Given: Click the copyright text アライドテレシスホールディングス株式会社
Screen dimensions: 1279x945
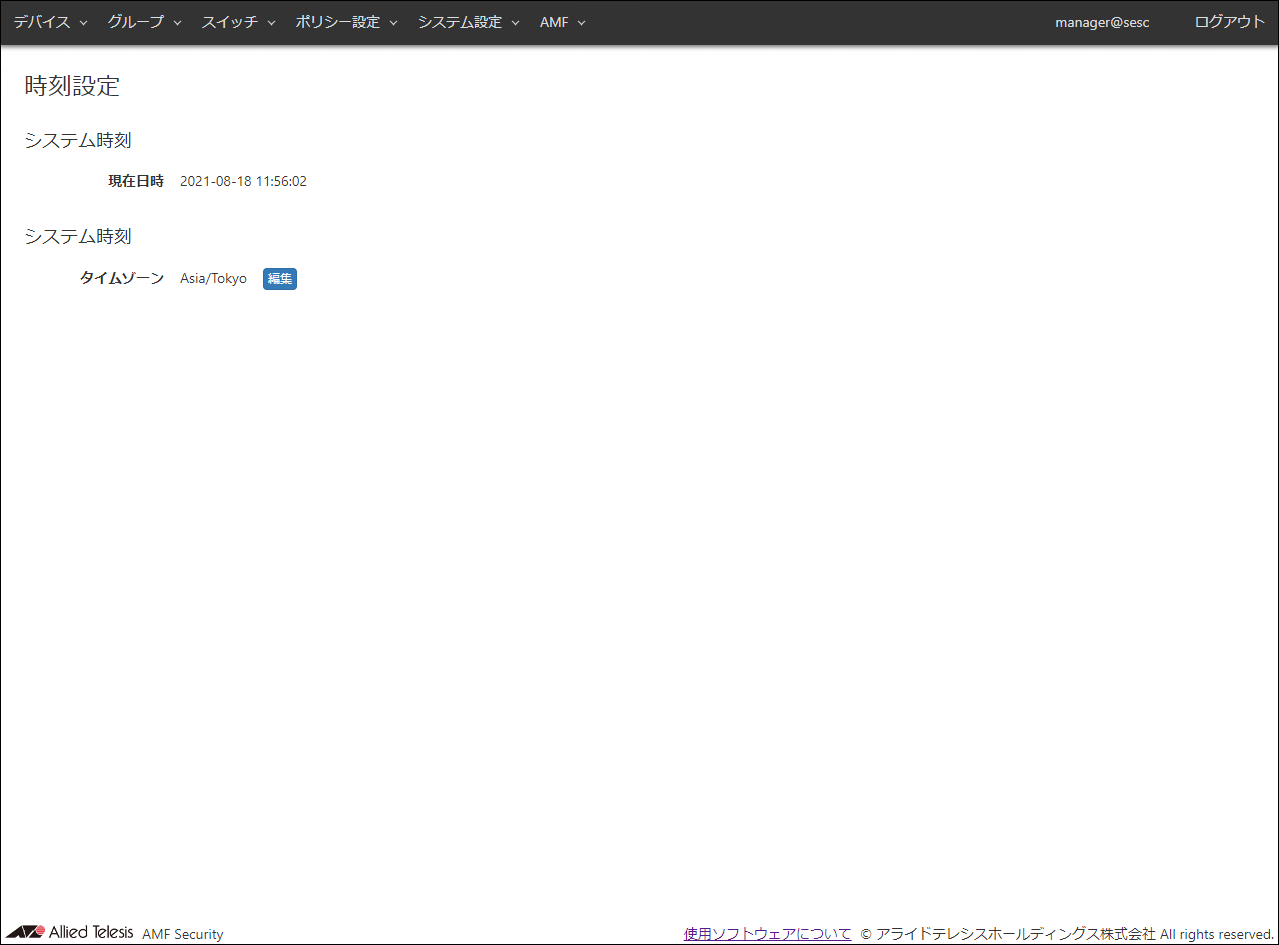Looking at the screenshot, I should [x=1016, y=934].
